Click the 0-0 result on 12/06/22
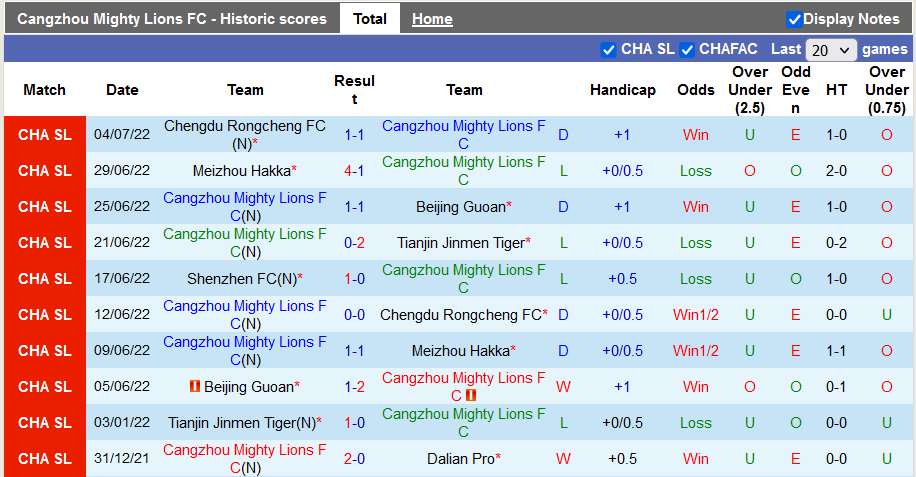Viewport: 916px width, 477px height. [x=354, y=315]
